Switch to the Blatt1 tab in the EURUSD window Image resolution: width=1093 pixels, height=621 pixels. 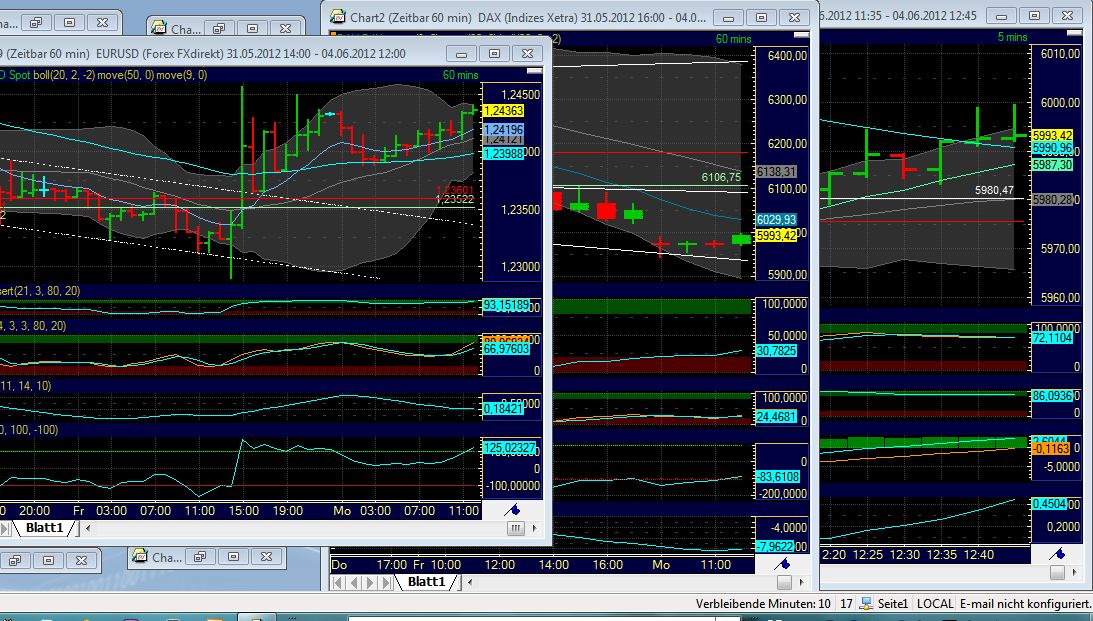45,527
